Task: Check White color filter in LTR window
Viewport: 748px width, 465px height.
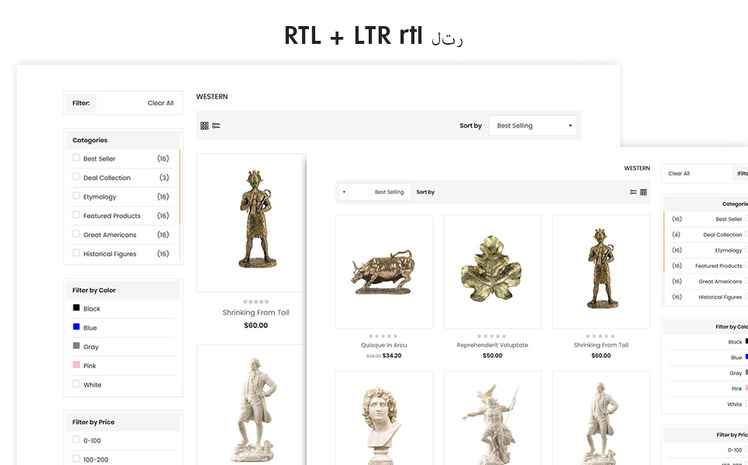Action: (76, 383)
